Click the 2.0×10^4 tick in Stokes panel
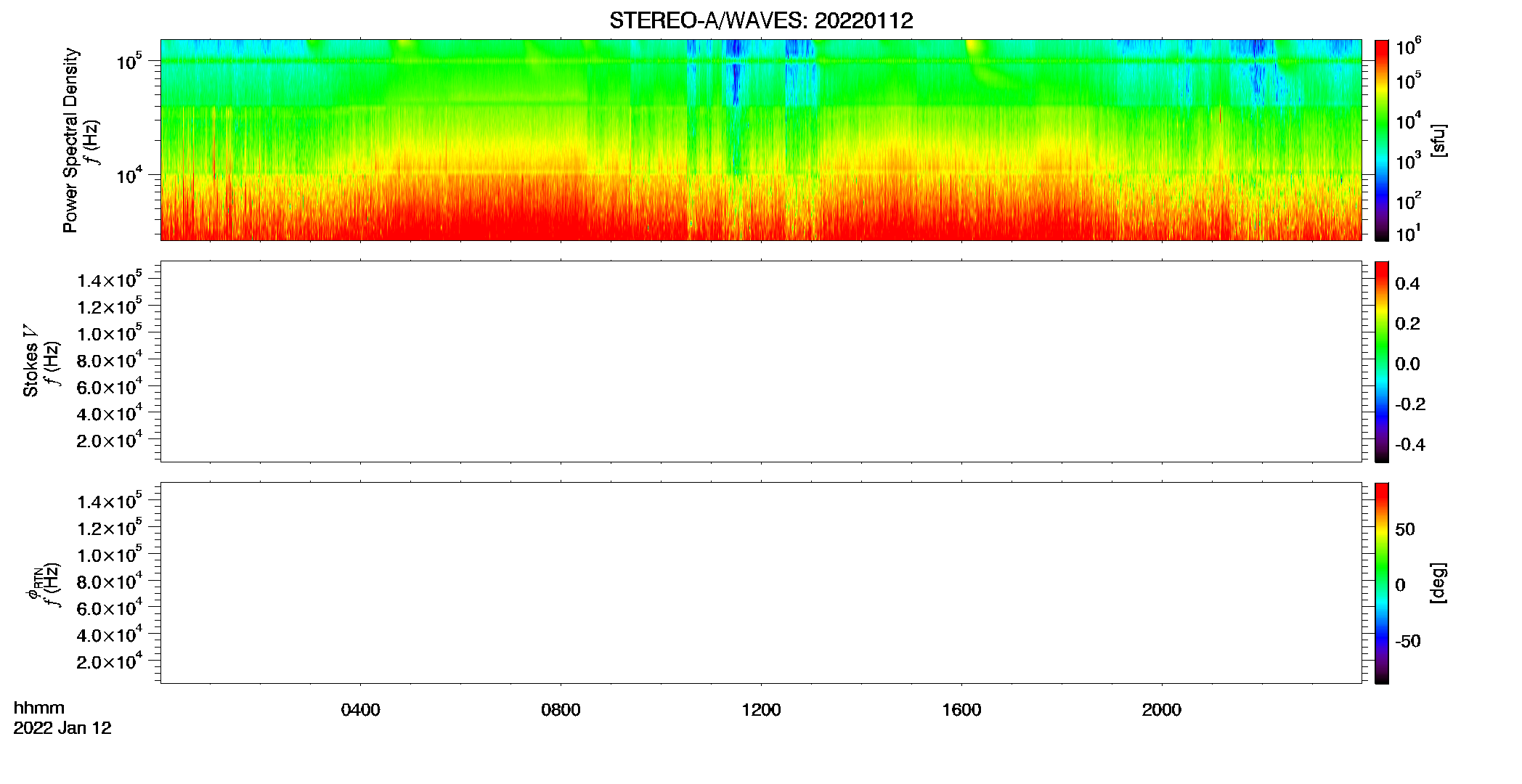This screenshot has width=1522, height=784. pos(110,440)
